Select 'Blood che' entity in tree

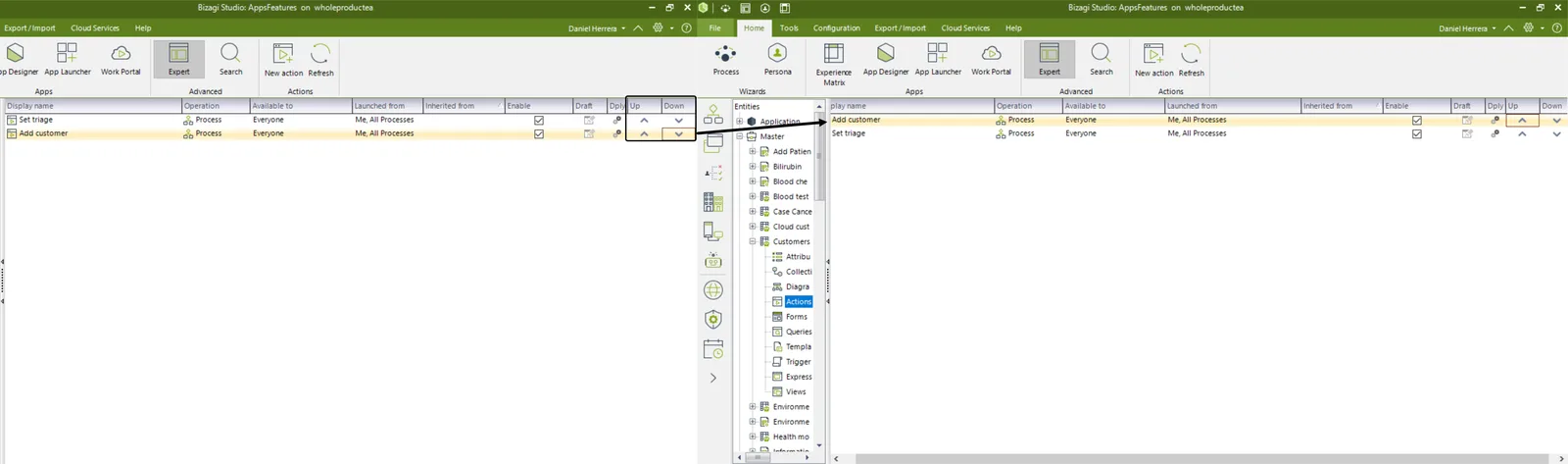point(790,181)
